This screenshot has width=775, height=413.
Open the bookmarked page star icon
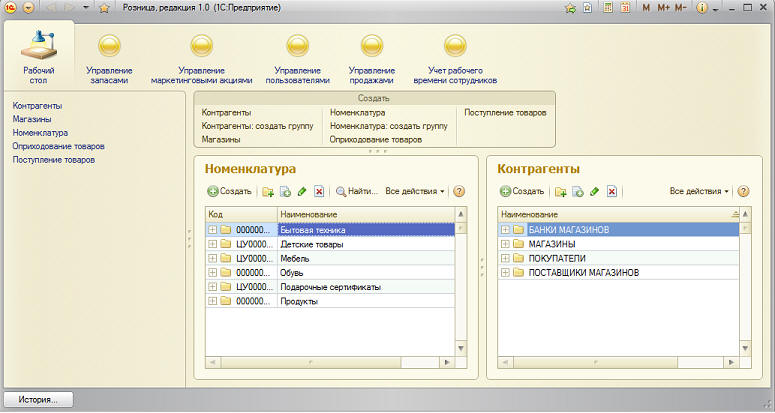588,8
